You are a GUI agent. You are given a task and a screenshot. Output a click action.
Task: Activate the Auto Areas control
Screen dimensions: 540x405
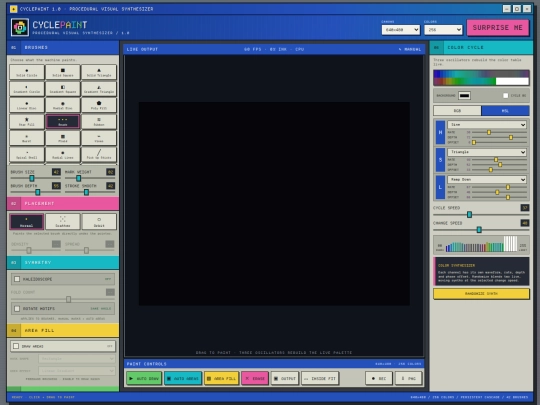[x=183, y=378]
